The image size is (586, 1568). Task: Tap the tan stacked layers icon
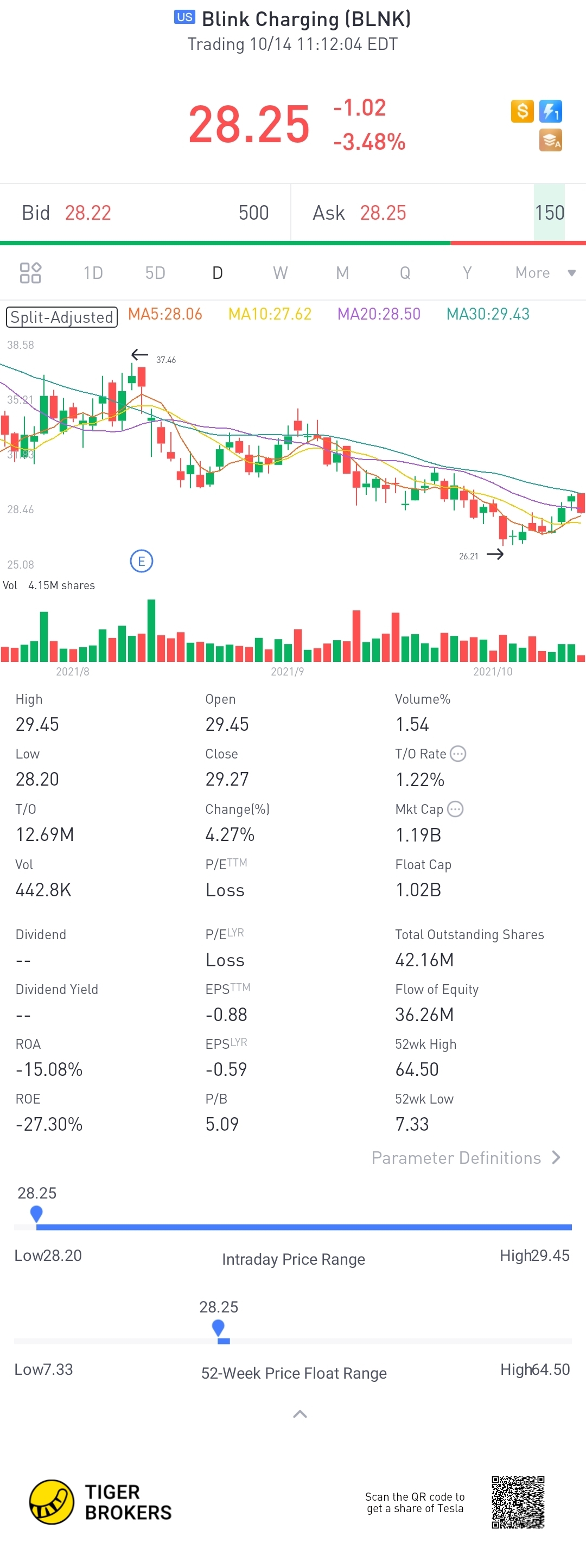[551, 141]
